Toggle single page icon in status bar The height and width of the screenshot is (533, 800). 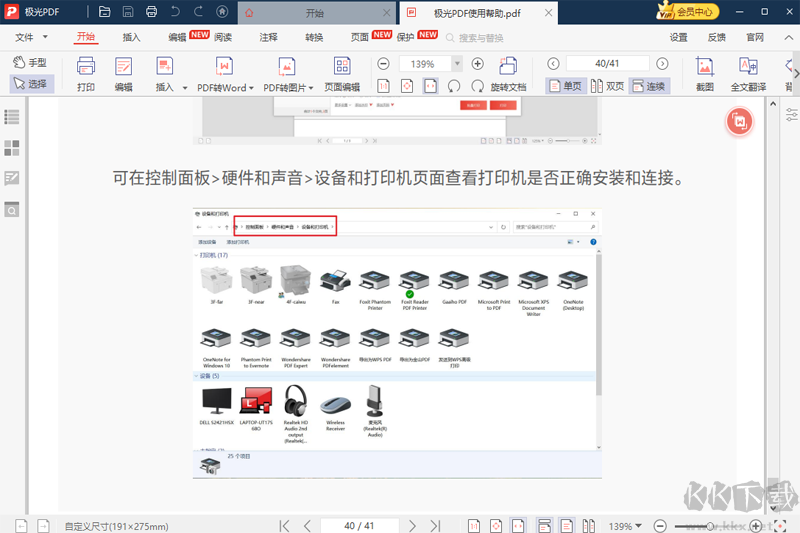566,526
